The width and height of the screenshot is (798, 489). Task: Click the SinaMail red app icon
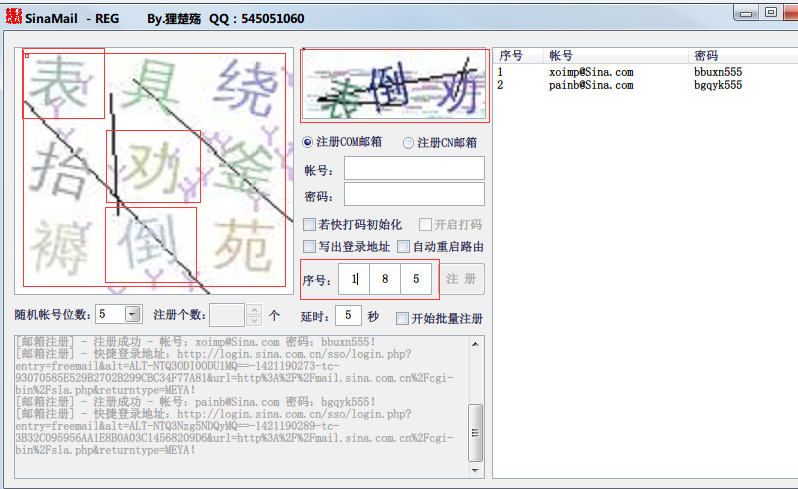[14, 16]
